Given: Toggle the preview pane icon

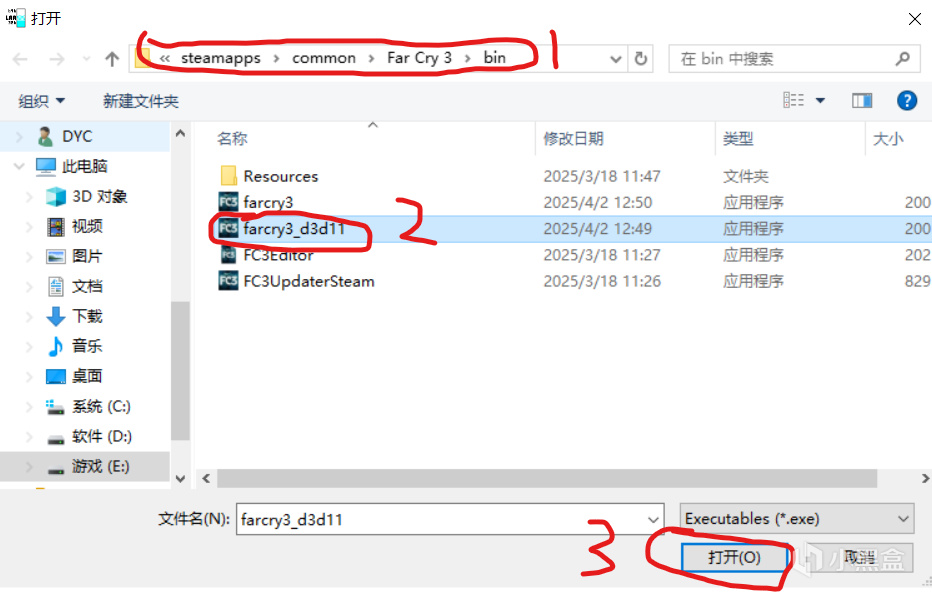Looking at the screenshot, I should point(861,100).
